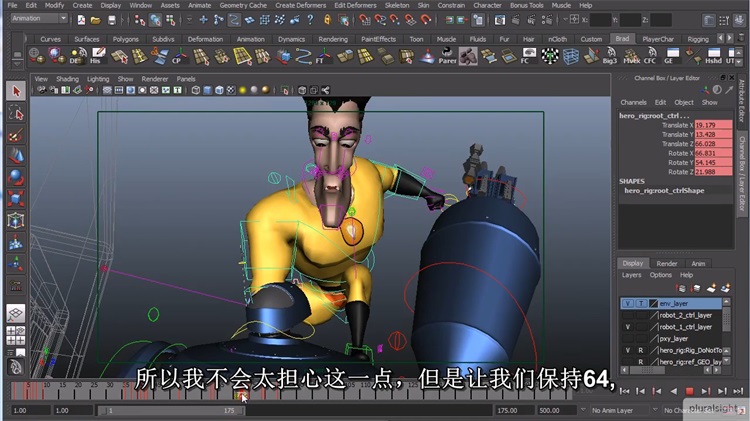Toggle visibility of hero_rig:Rig_DoNotTouch layer
750x421 pixels.
tap(628, 350)
